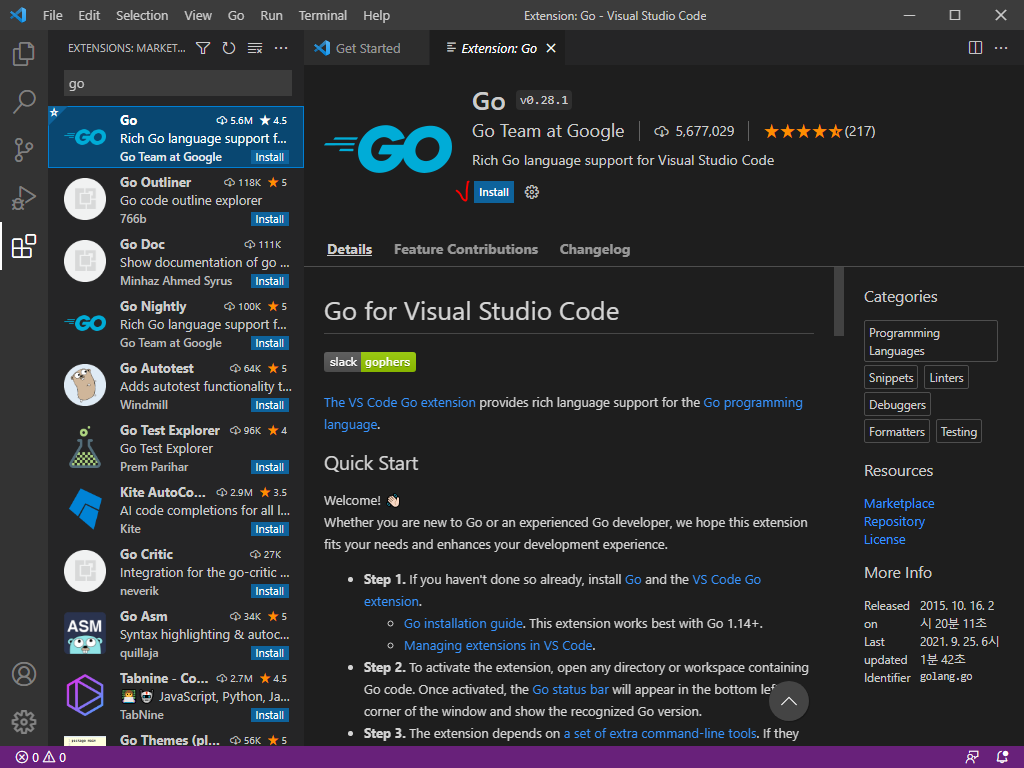Open the feedback icon in status bar

pyautogui.click(x=972, y=758)
